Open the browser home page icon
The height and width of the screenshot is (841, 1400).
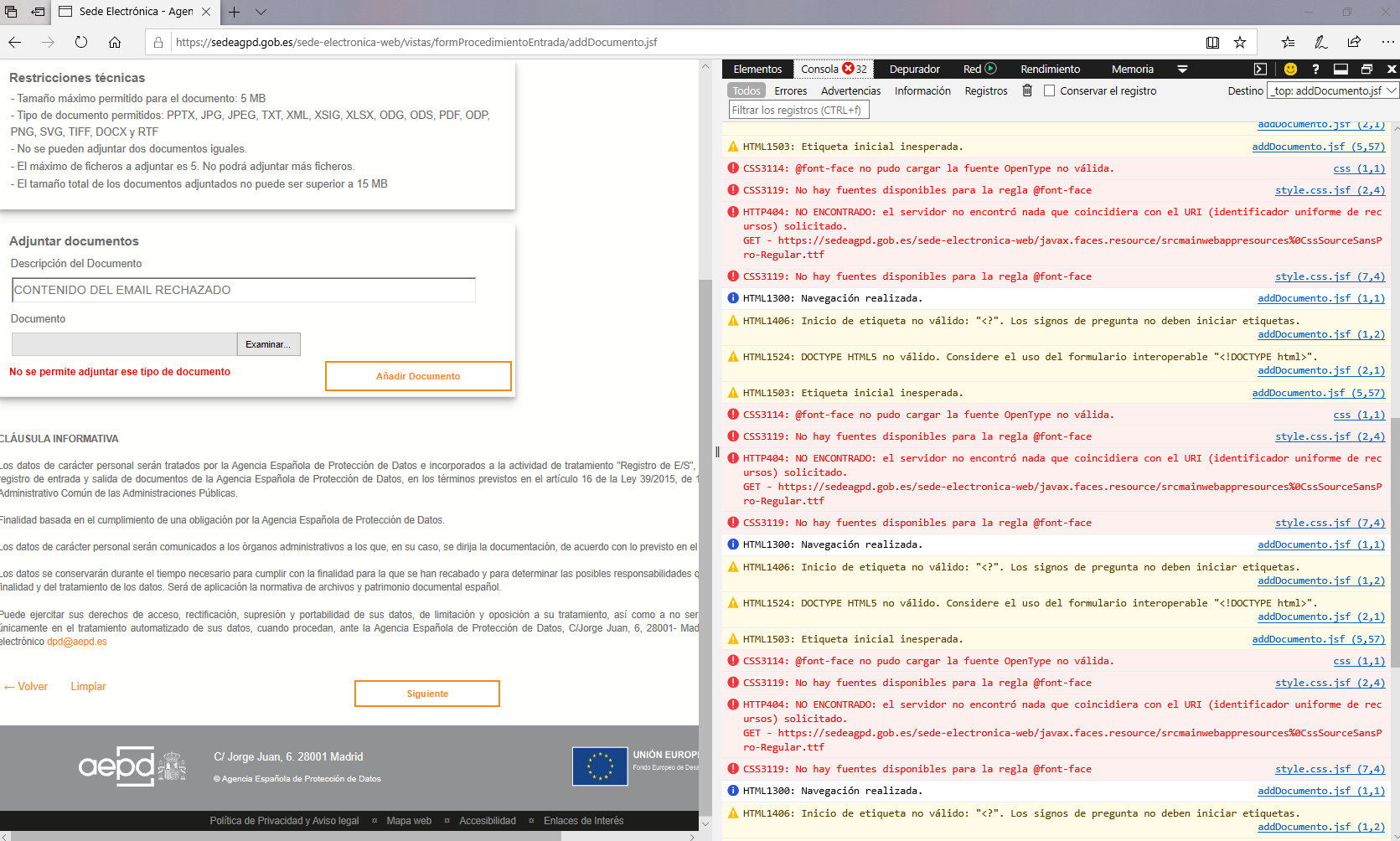coord(115,42)
